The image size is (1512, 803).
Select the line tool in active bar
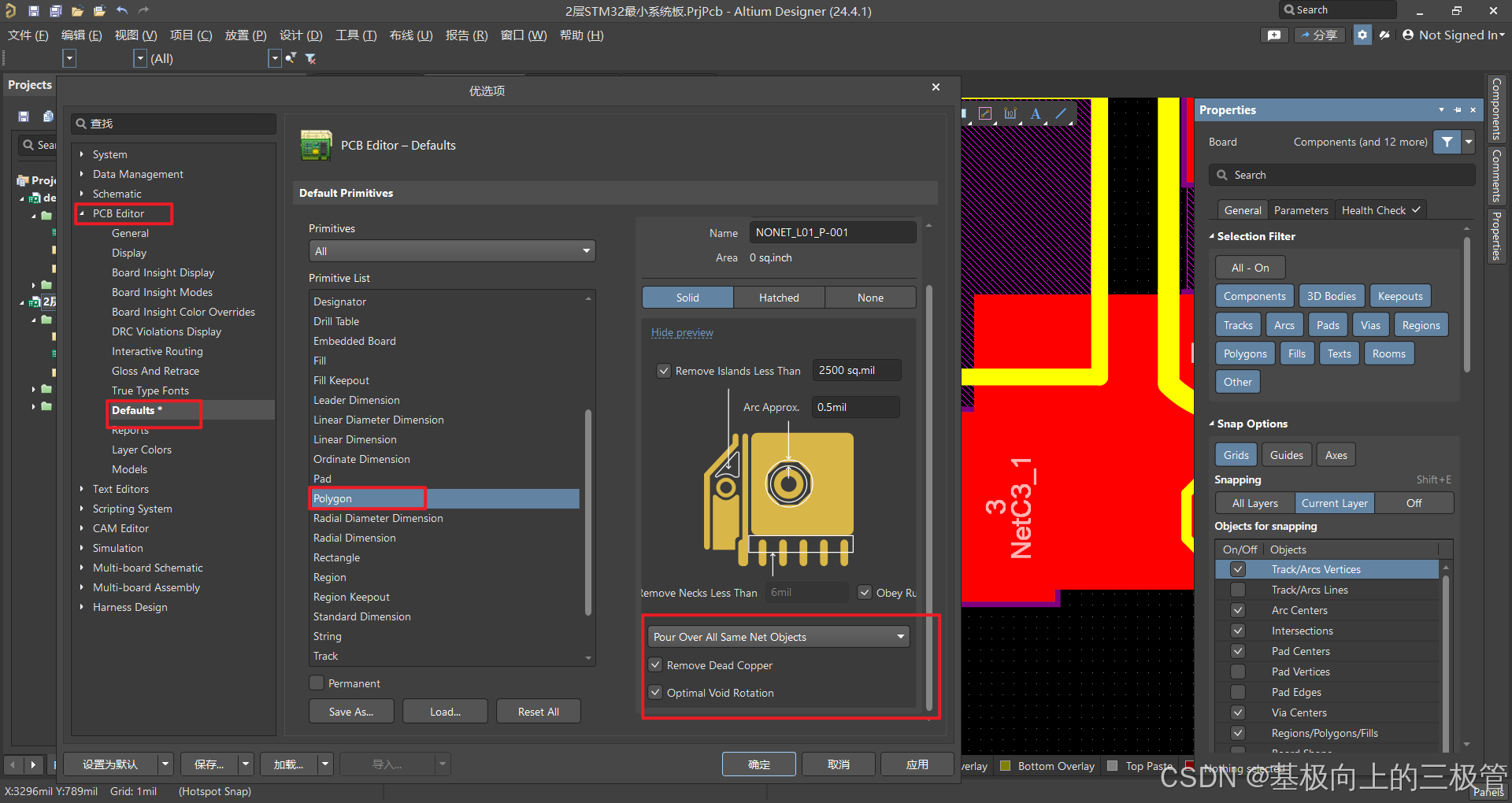(x=1061, y=113)
